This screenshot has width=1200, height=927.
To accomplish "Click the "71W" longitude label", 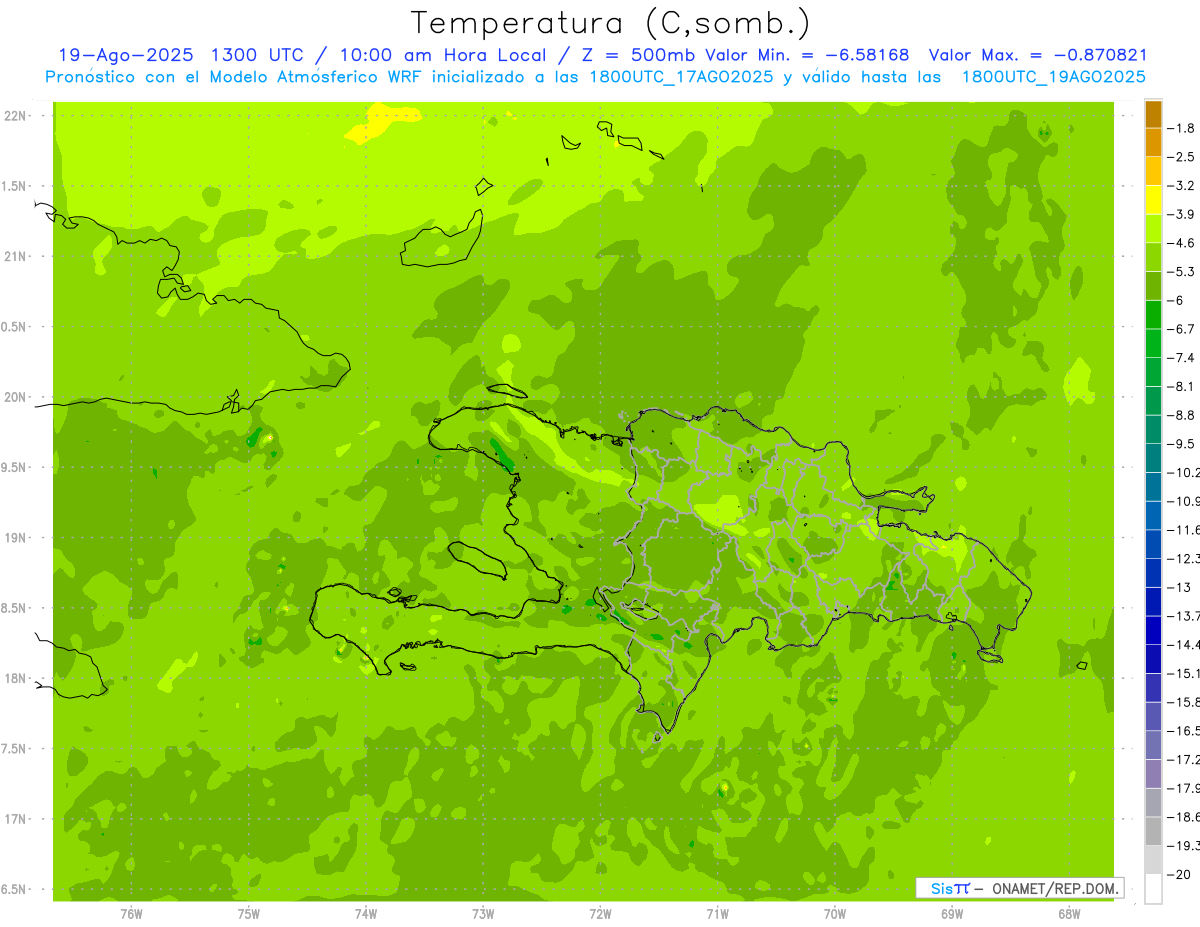I will [717, 913].
